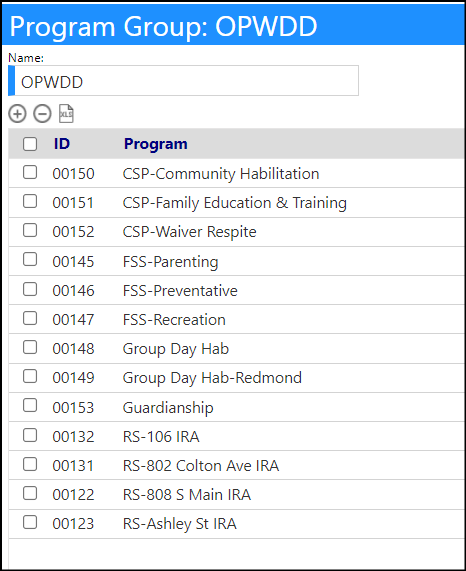Click the RS-802 Colton Ave IRA entry
The height and width of the screenshot is (571, 466).
(x=201, y=466)
